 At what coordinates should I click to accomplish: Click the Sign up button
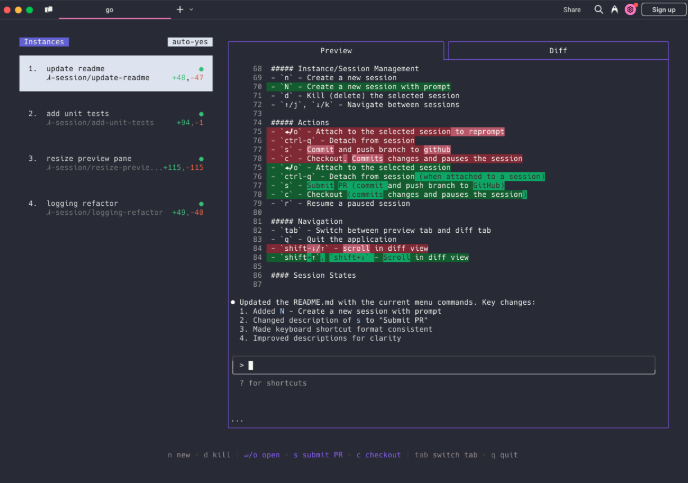662,9
